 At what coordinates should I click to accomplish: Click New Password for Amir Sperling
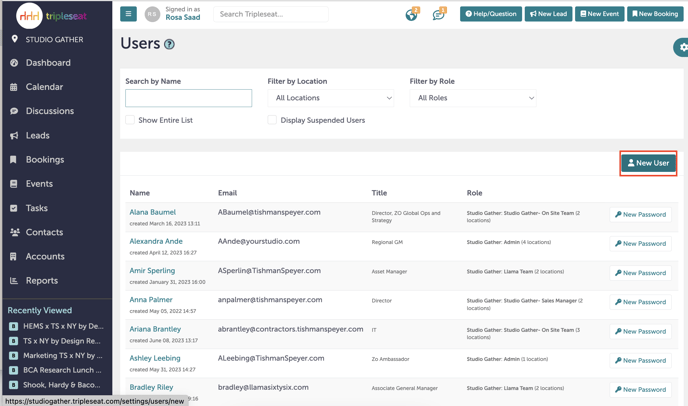[640, 273]
